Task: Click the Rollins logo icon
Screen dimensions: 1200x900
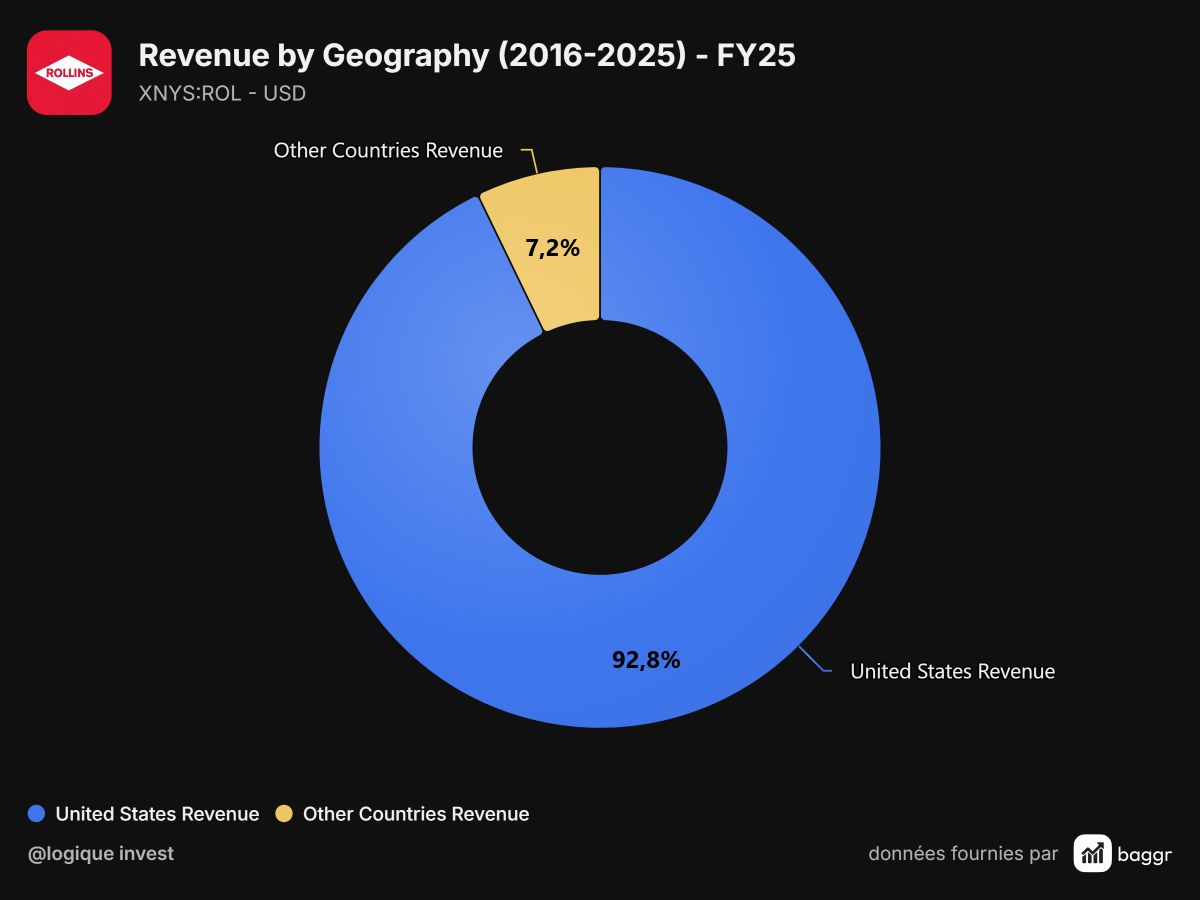Action: [x=69, y=72]
